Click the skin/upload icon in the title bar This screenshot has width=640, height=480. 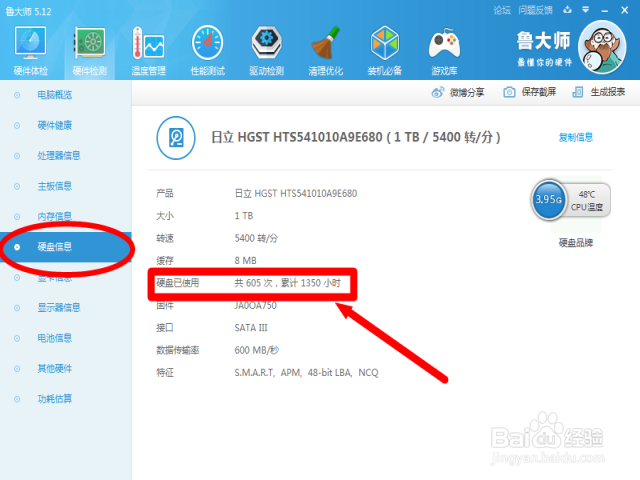[567, 10]
